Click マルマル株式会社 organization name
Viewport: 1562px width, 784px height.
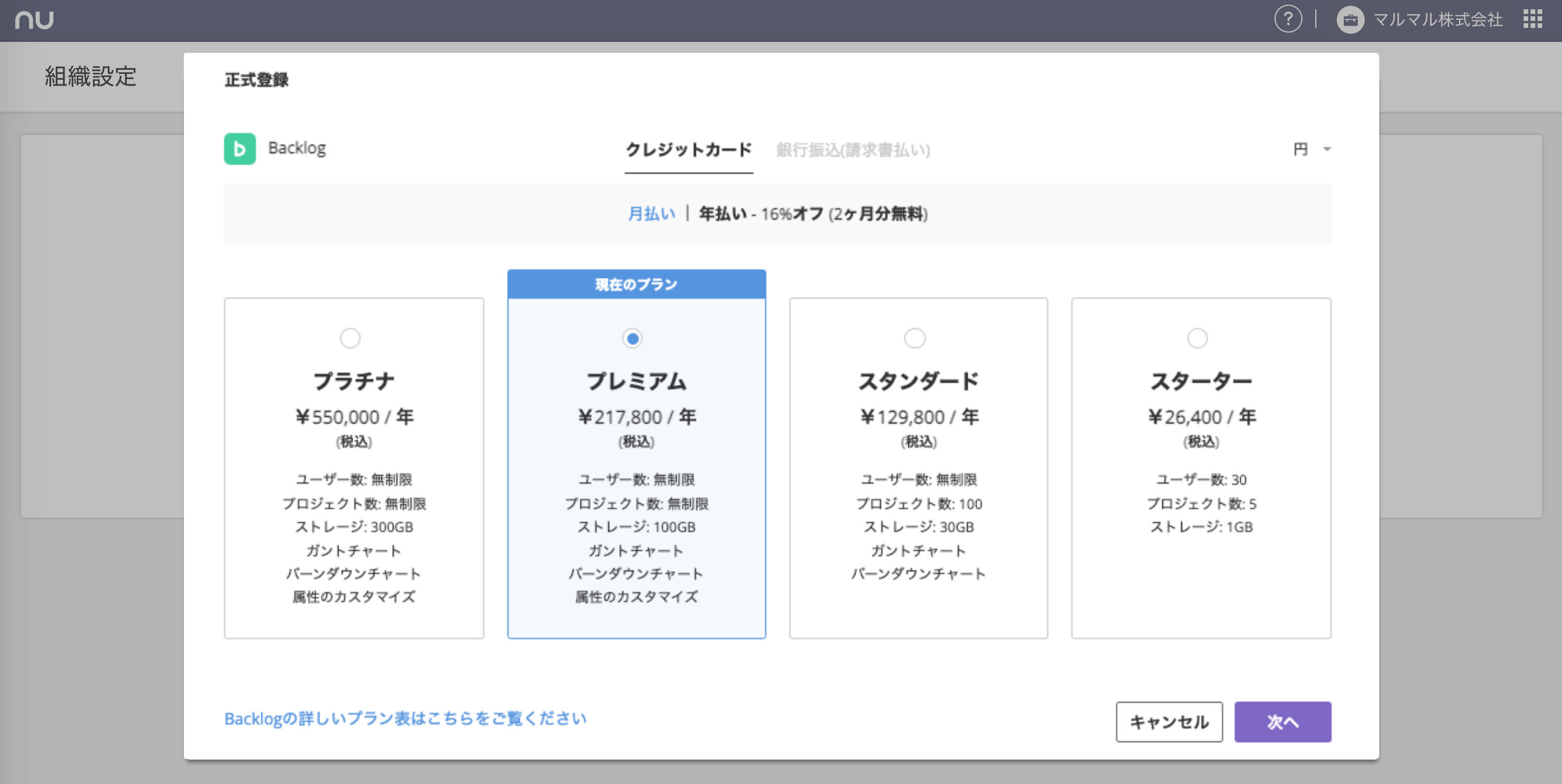click(x=1437, y=20)
